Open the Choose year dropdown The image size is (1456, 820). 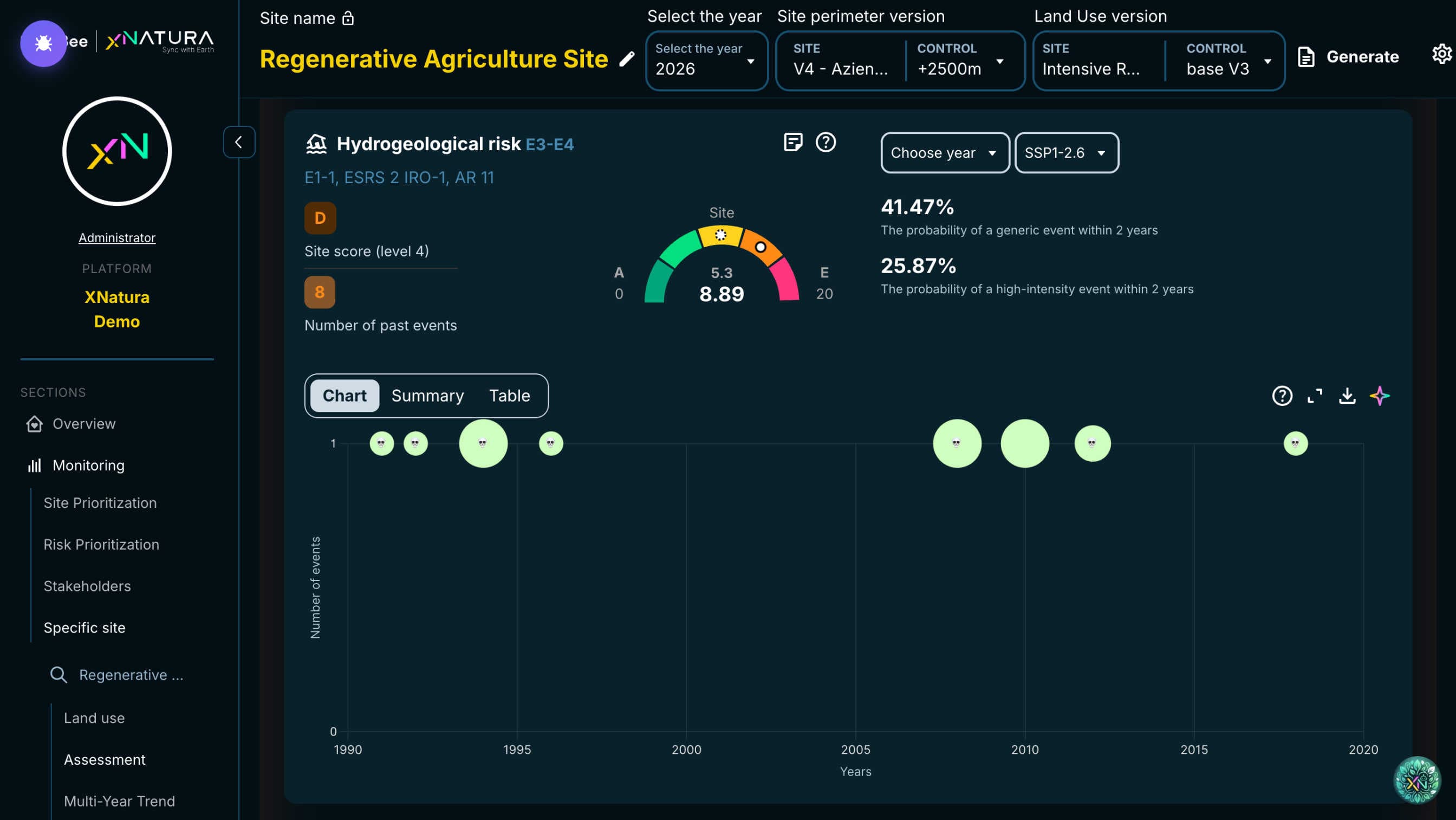(x=945, y=153)
